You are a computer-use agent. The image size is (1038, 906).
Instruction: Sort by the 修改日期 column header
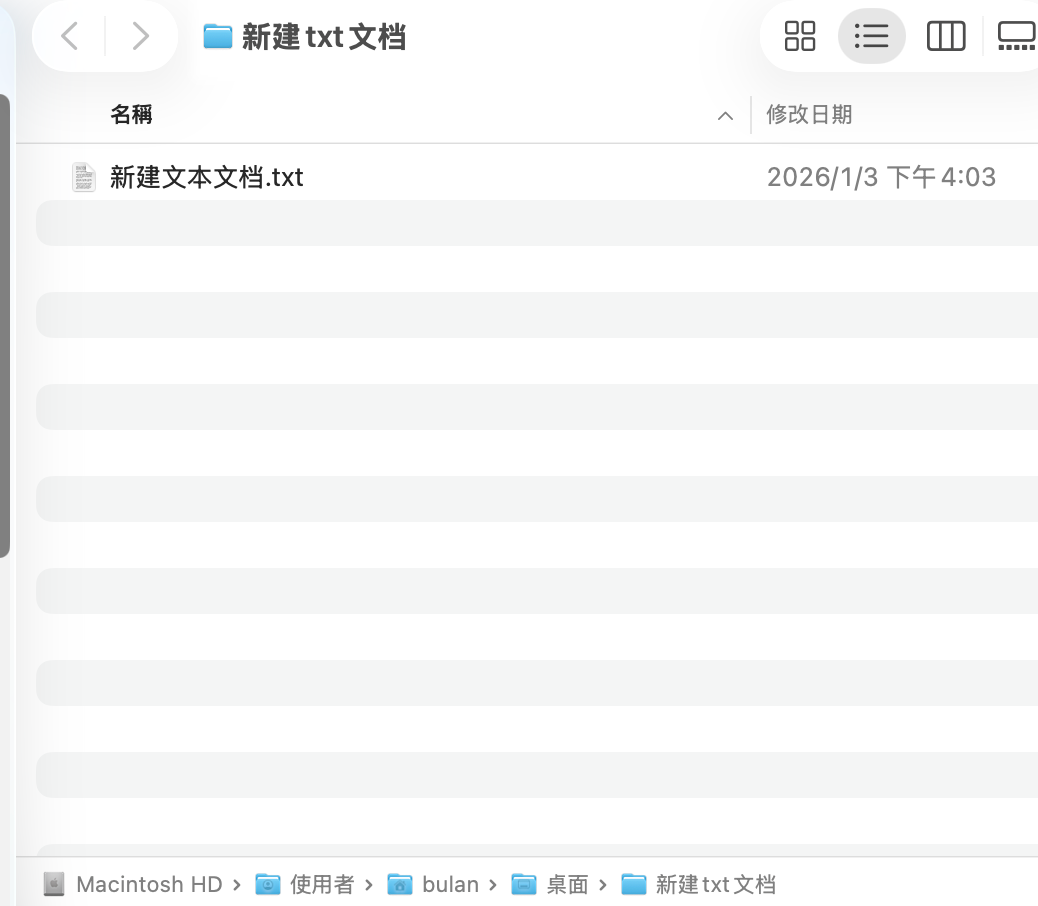pyautogui.click(x=809, y=115)
